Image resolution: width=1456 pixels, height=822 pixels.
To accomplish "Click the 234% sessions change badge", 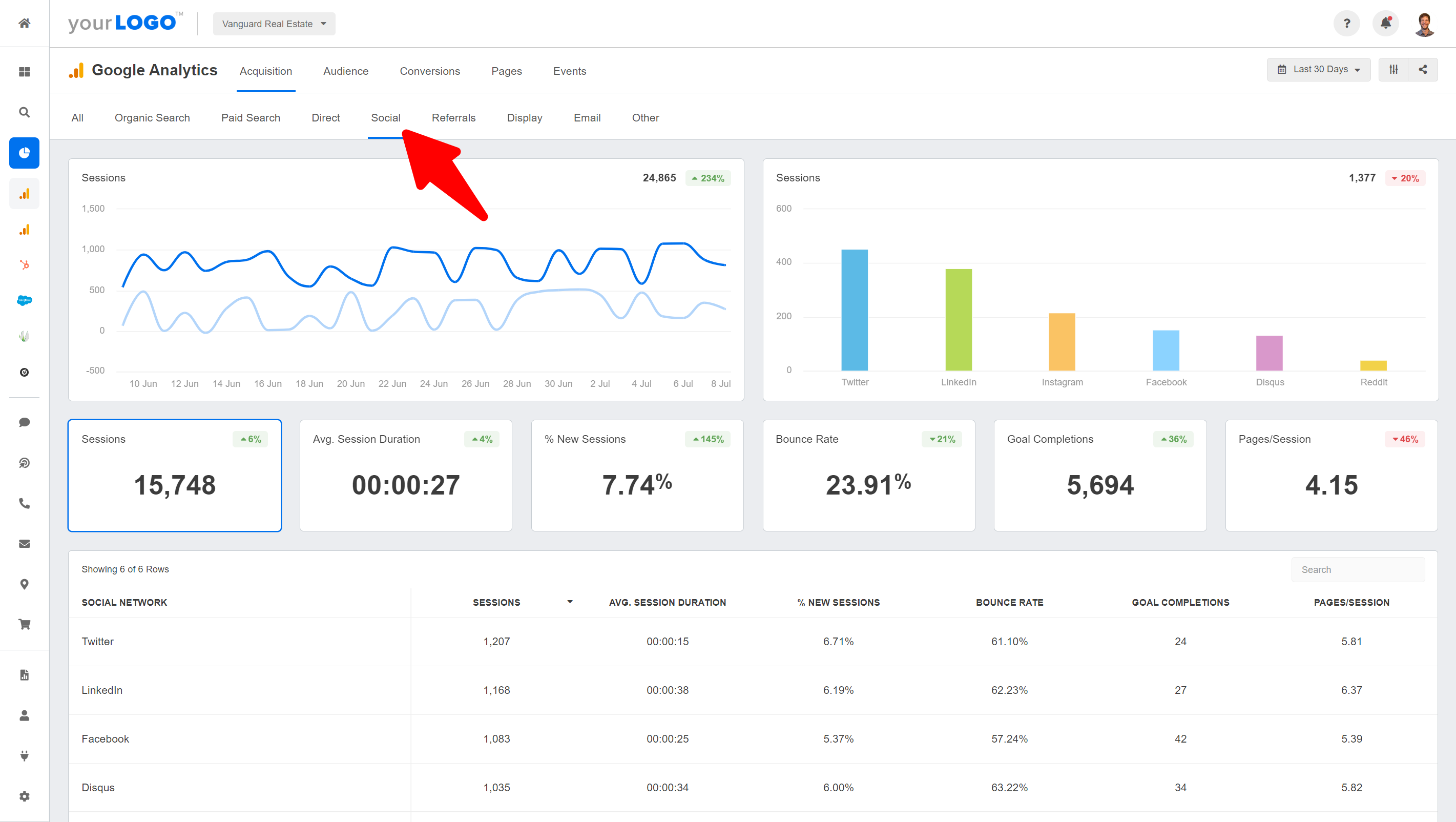I will pos(708,178).
